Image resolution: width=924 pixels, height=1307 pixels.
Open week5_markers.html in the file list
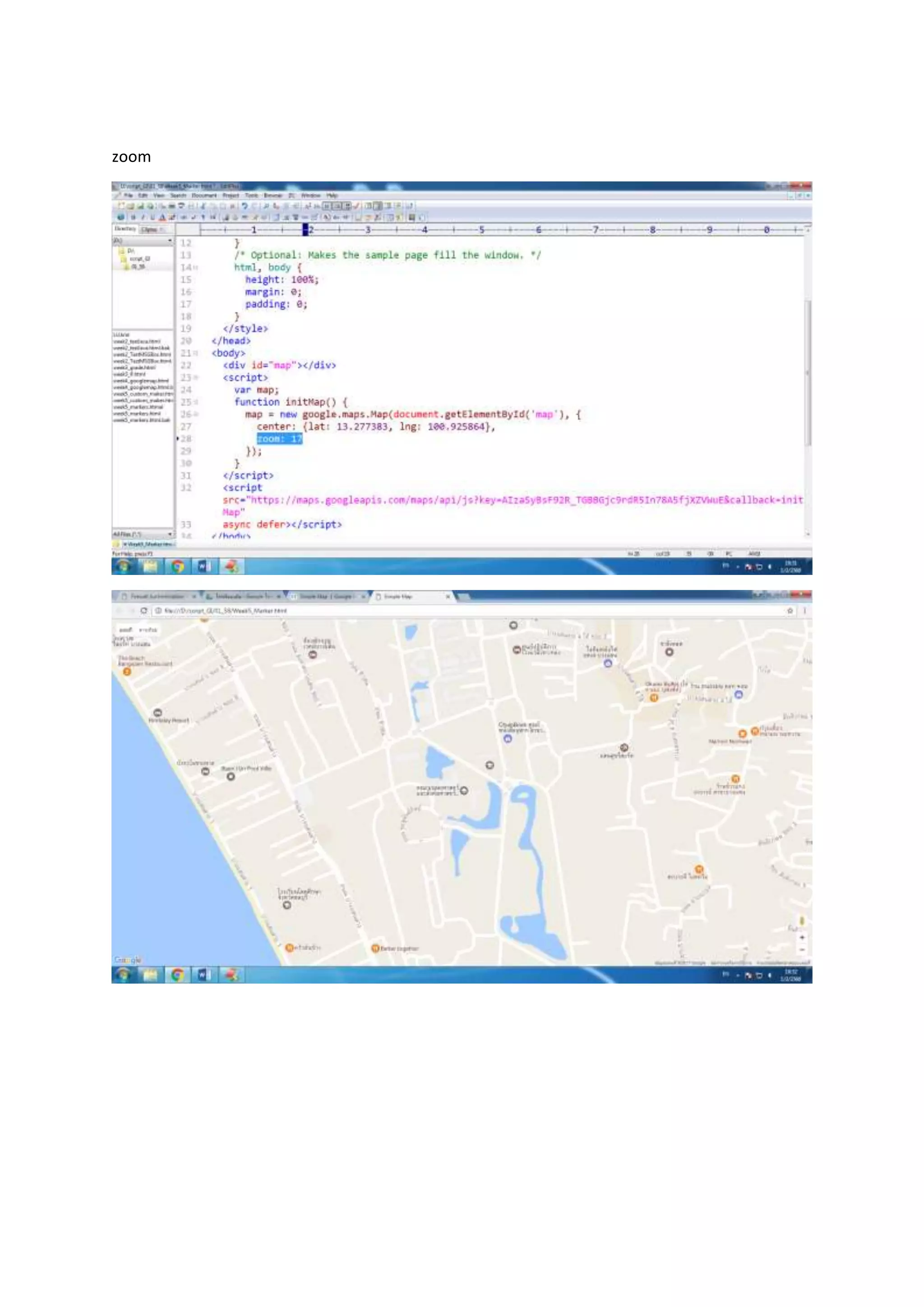pyautogui.click(x=137, y=414)
